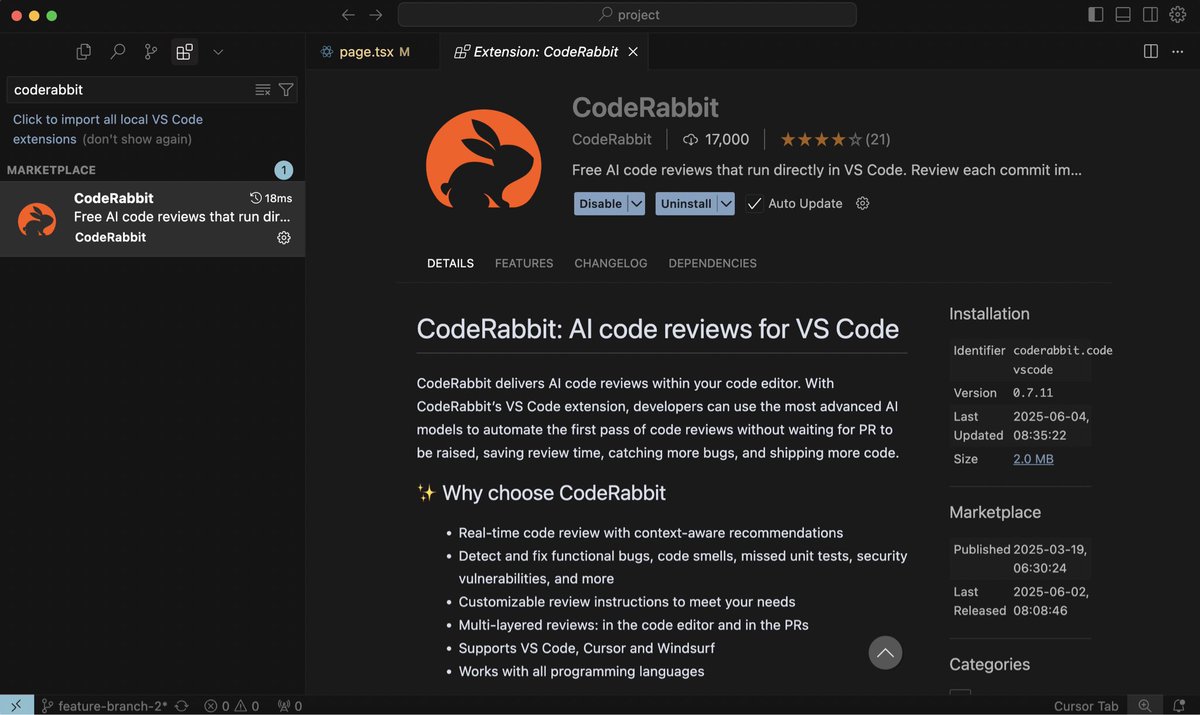The width and height of the screenshot is (1200, 715).
Task: Click the version value 0.7.11
Action: [1033, 393]
